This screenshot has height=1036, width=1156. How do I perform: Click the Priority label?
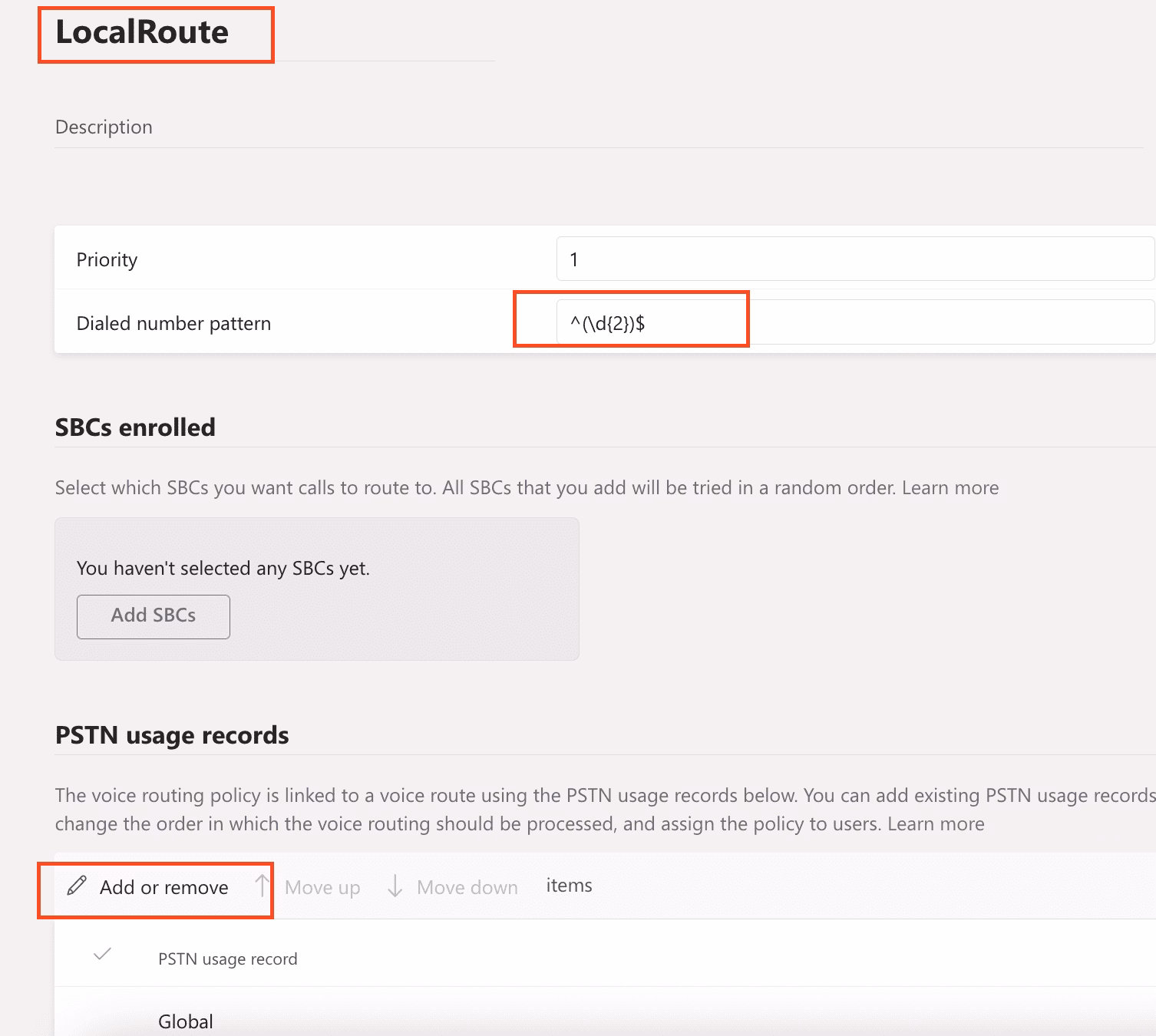[x=107, y=260]
